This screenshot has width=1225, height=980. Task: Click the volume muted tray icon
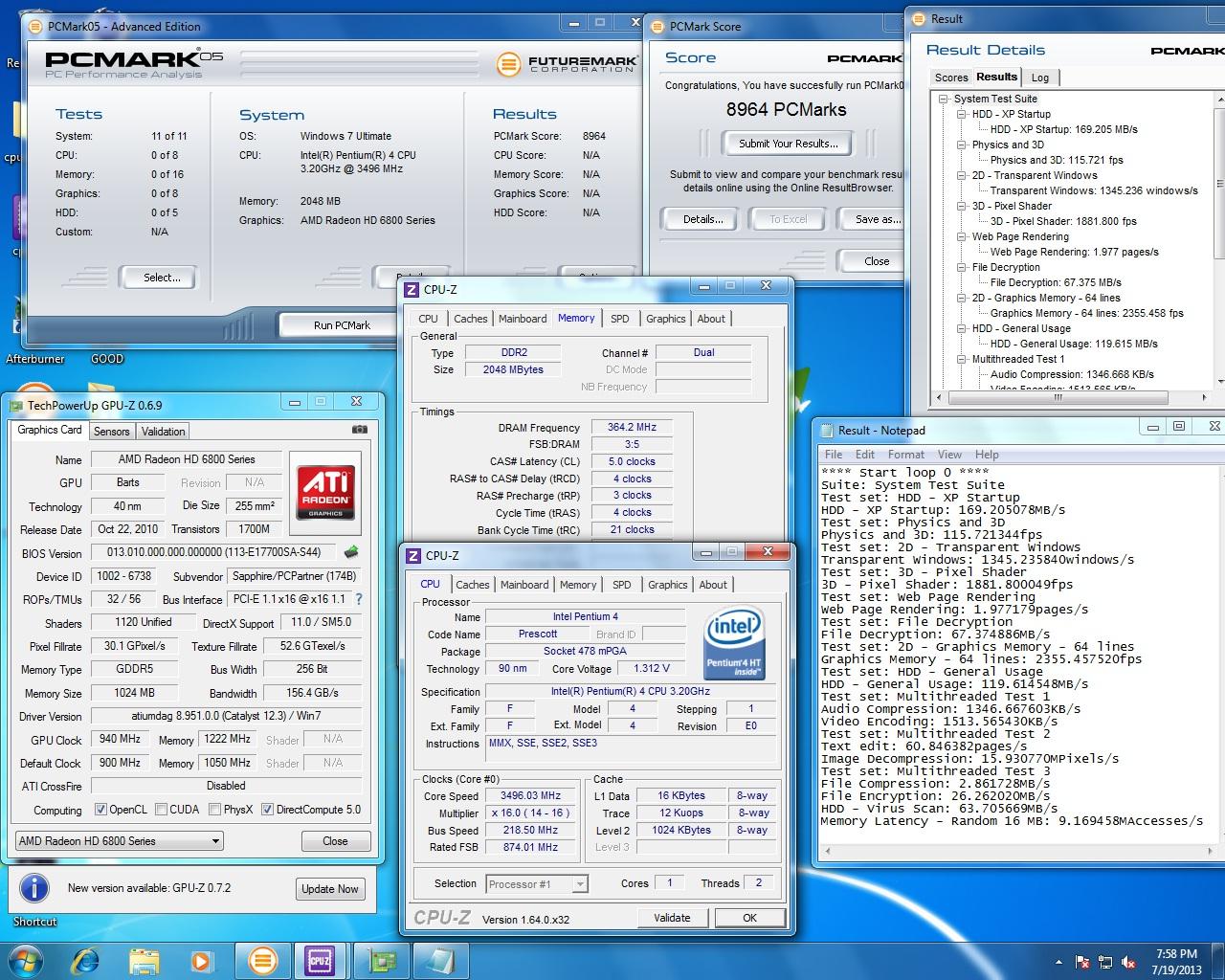[x=1130, y=962]
